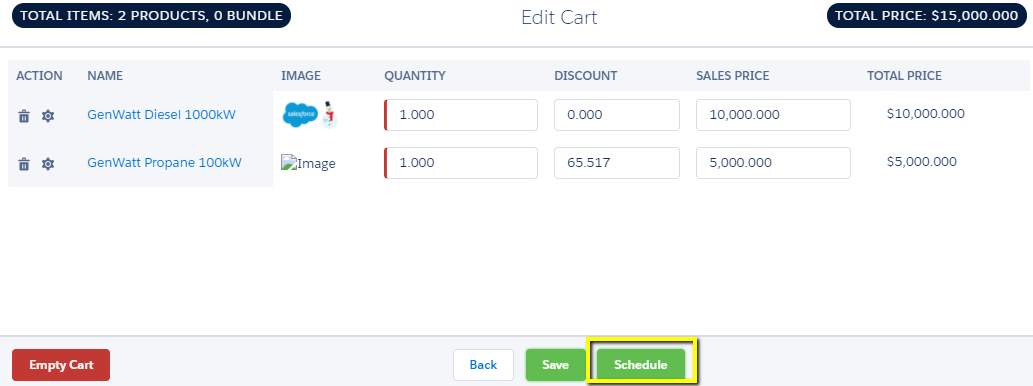
Task: Remove GenWatt Propane 100kW using trash icon
Action: point(24,165)
